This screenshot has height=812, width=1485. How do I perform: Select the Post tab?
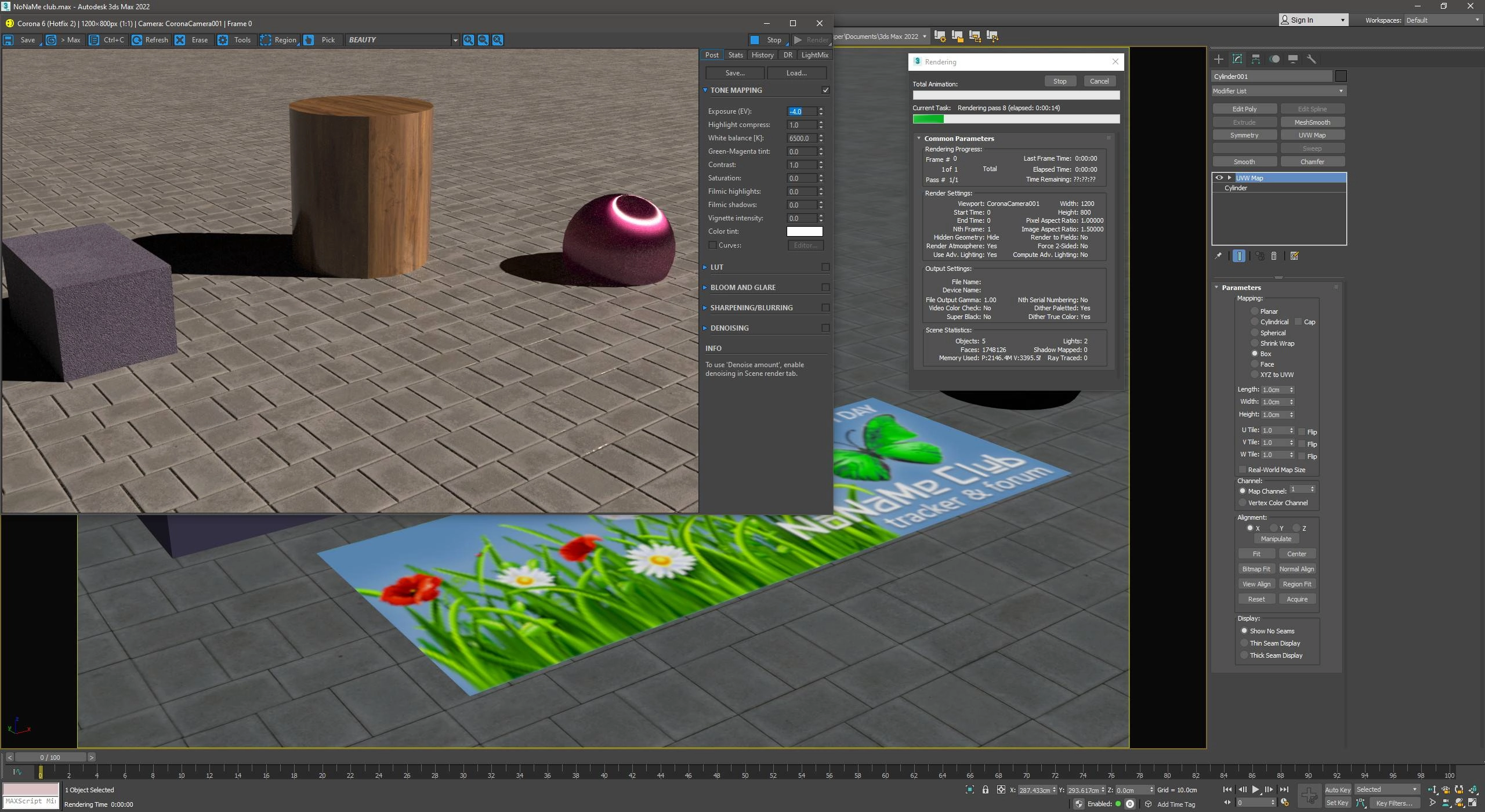(x=712, y=55)
